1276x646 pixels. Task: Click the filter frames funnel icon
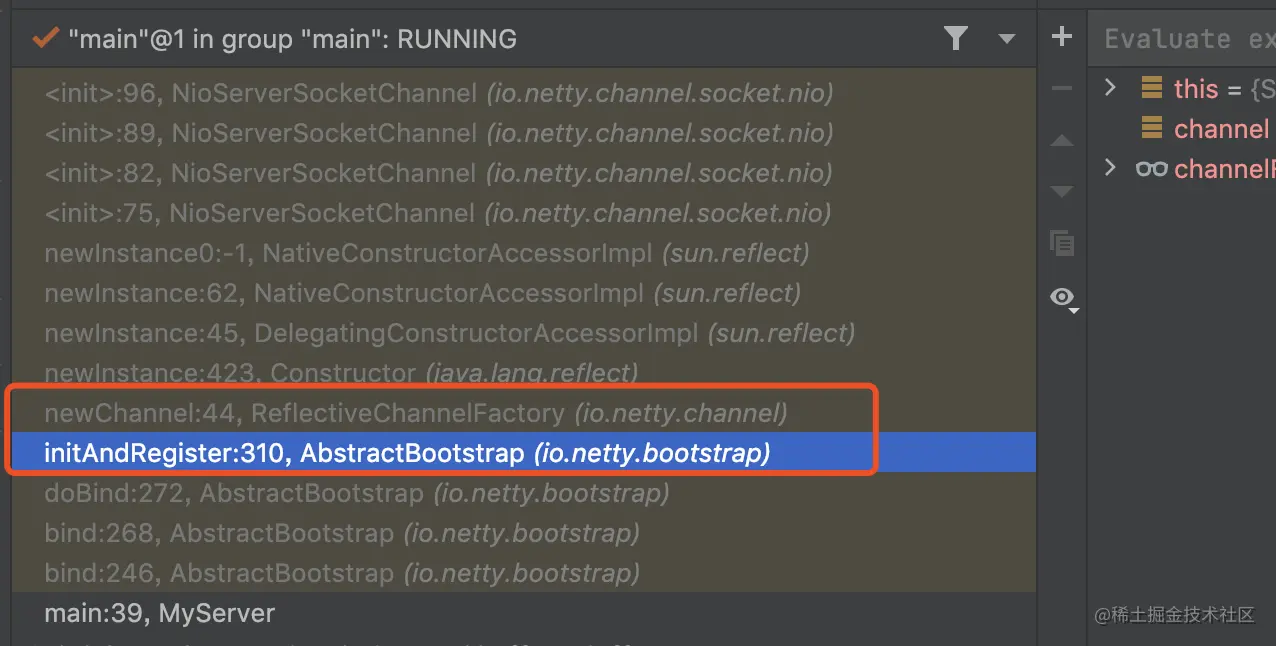[956, 39]
